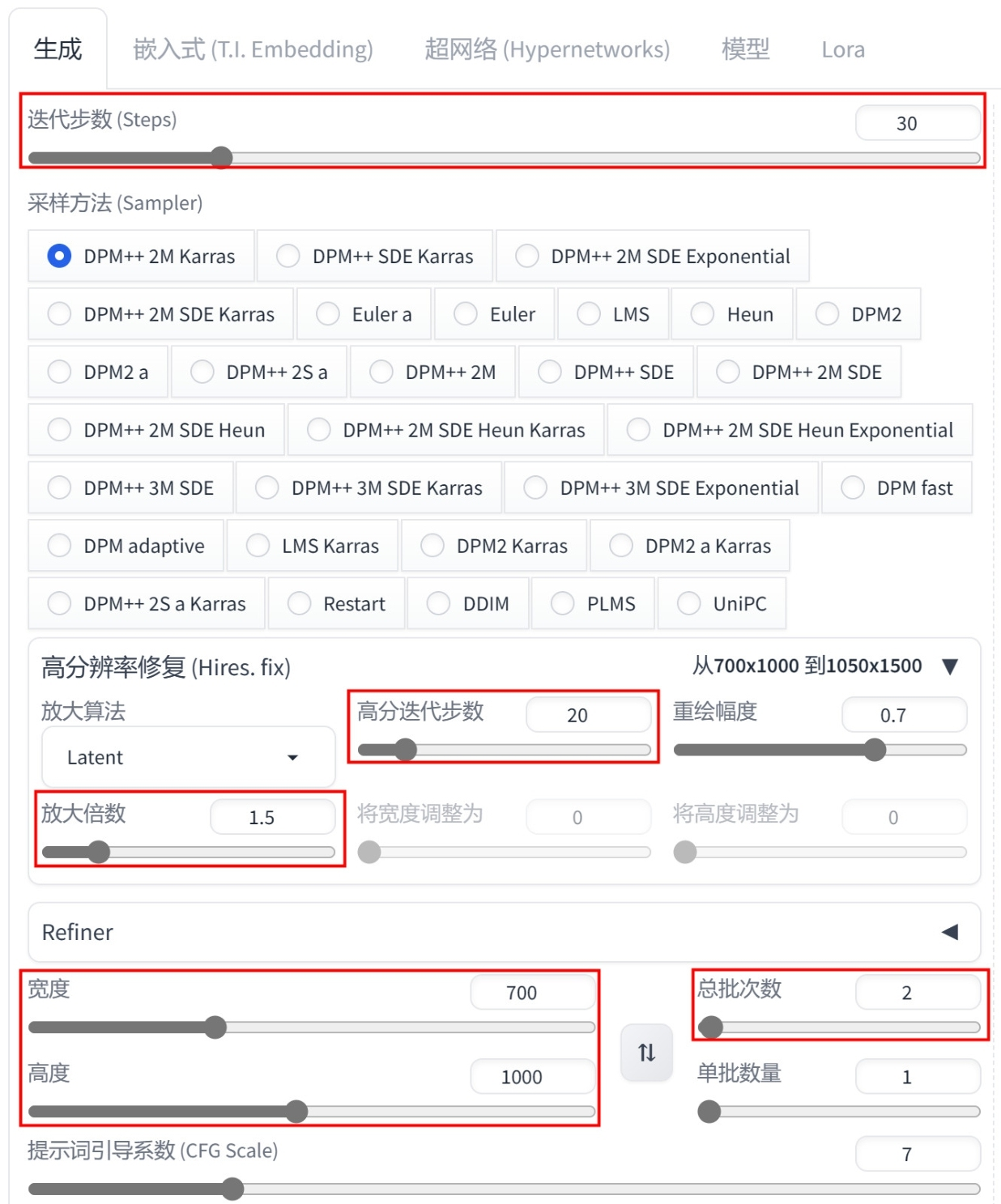Choose the DPM++ SDE Karras sampler
The width and height of the screenshot is (1001, 1204).
(374, 257)
